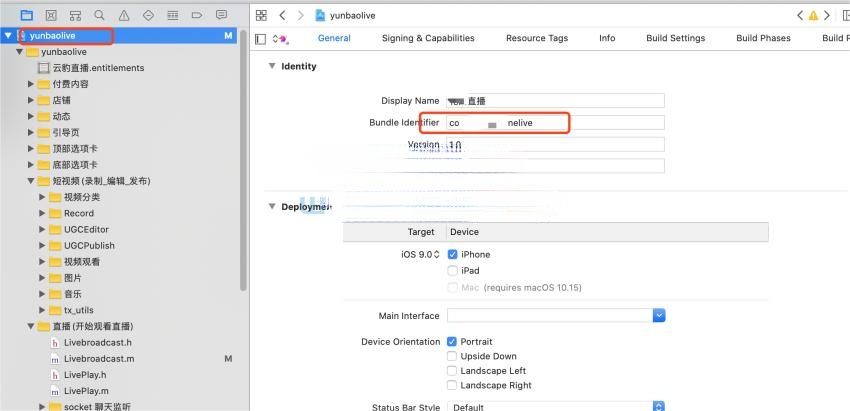
Task: Click the LivePlay.h header file icon
Action: point(55,375)
